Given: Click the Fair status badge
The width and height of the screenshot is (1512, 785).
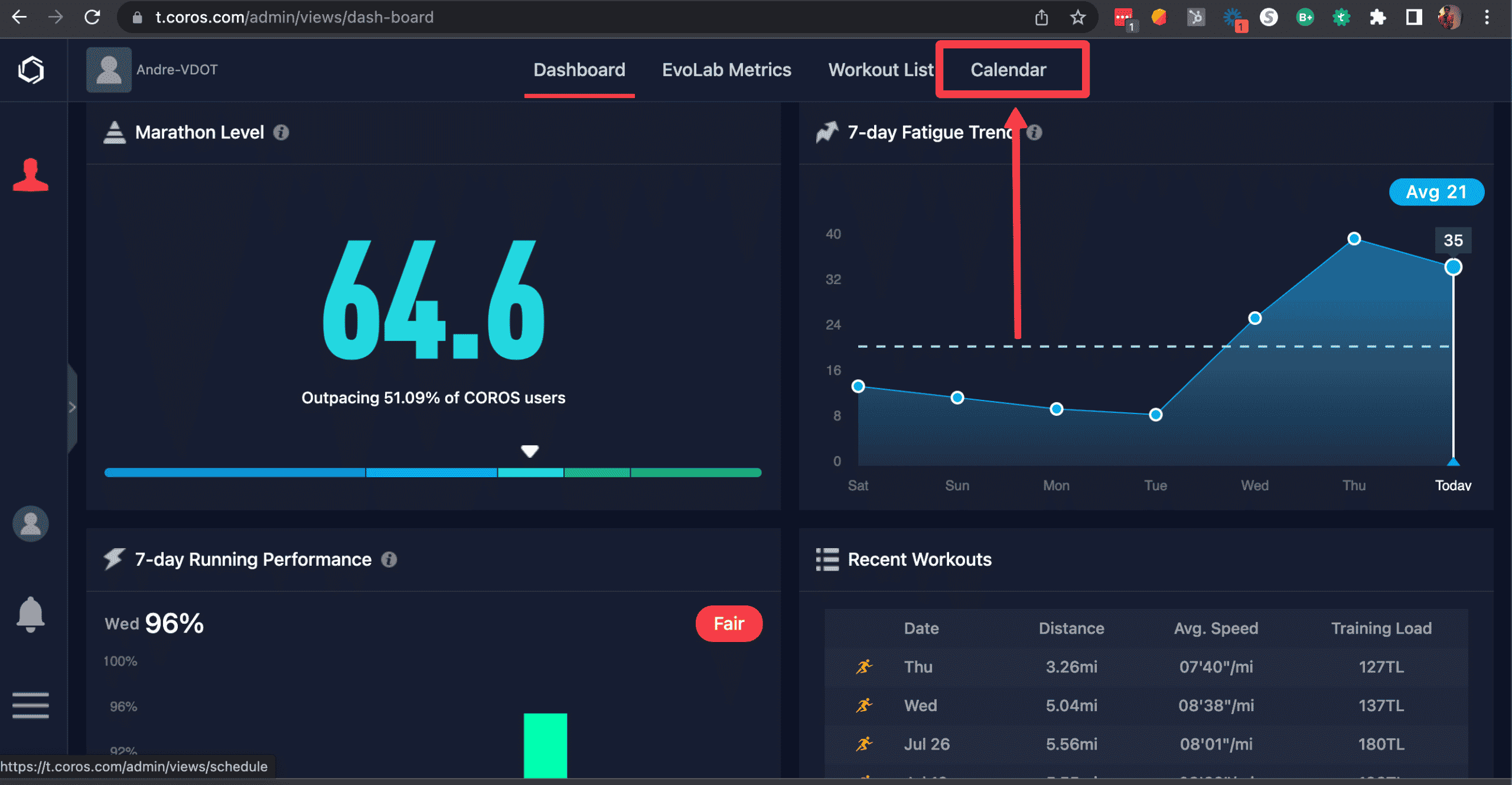Looking at the screenshot, I should [x=729, y=623].
